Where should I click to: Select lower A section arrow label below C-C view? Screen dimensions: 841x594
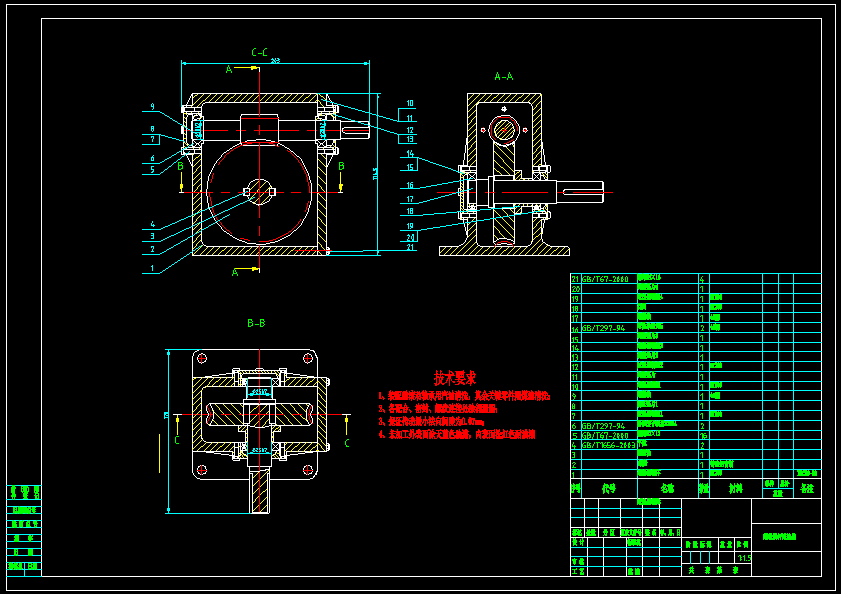[x=235, y=273]
